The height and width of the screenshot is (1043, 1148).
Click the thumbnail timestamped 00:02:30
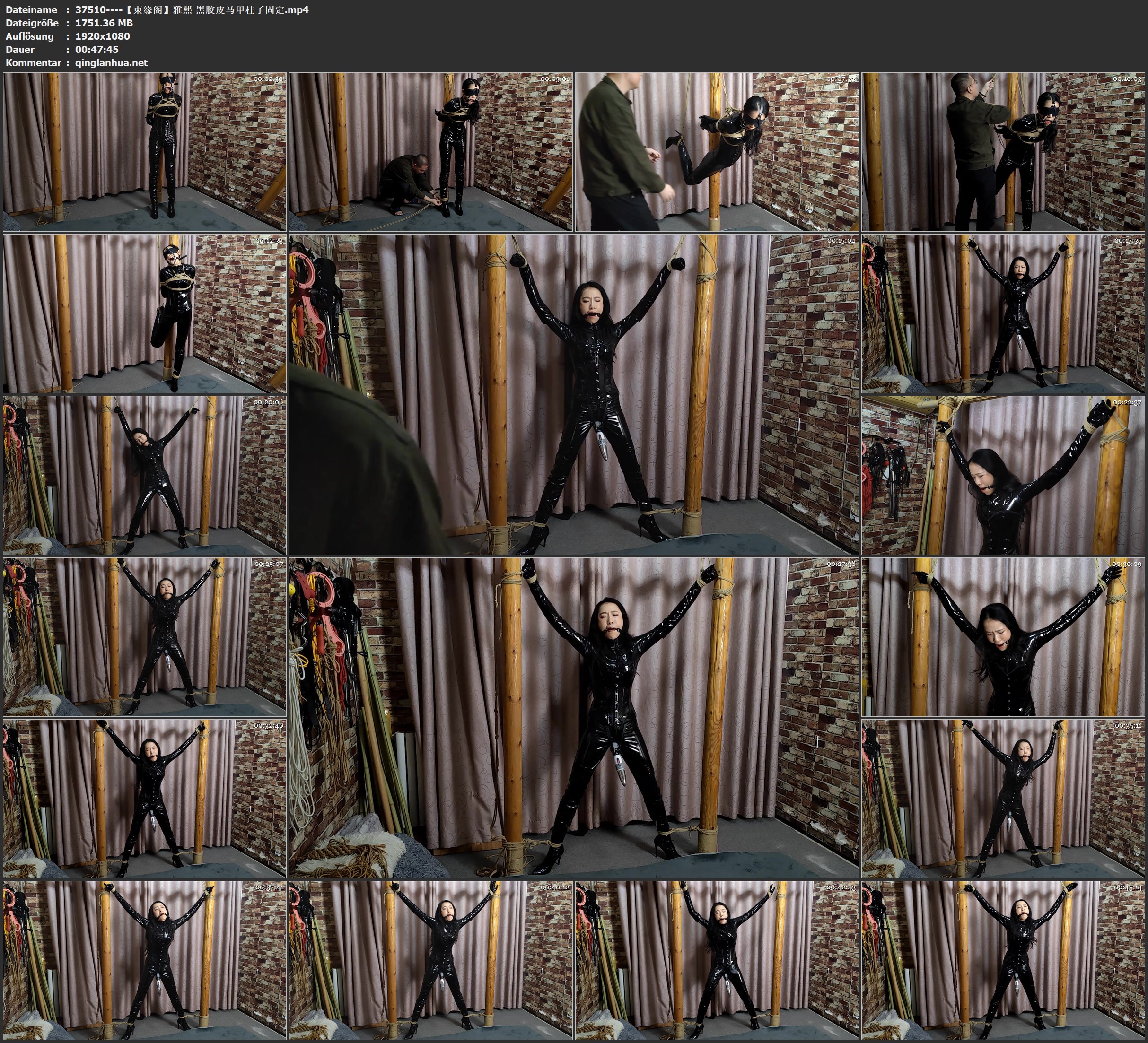pos(145,151)
